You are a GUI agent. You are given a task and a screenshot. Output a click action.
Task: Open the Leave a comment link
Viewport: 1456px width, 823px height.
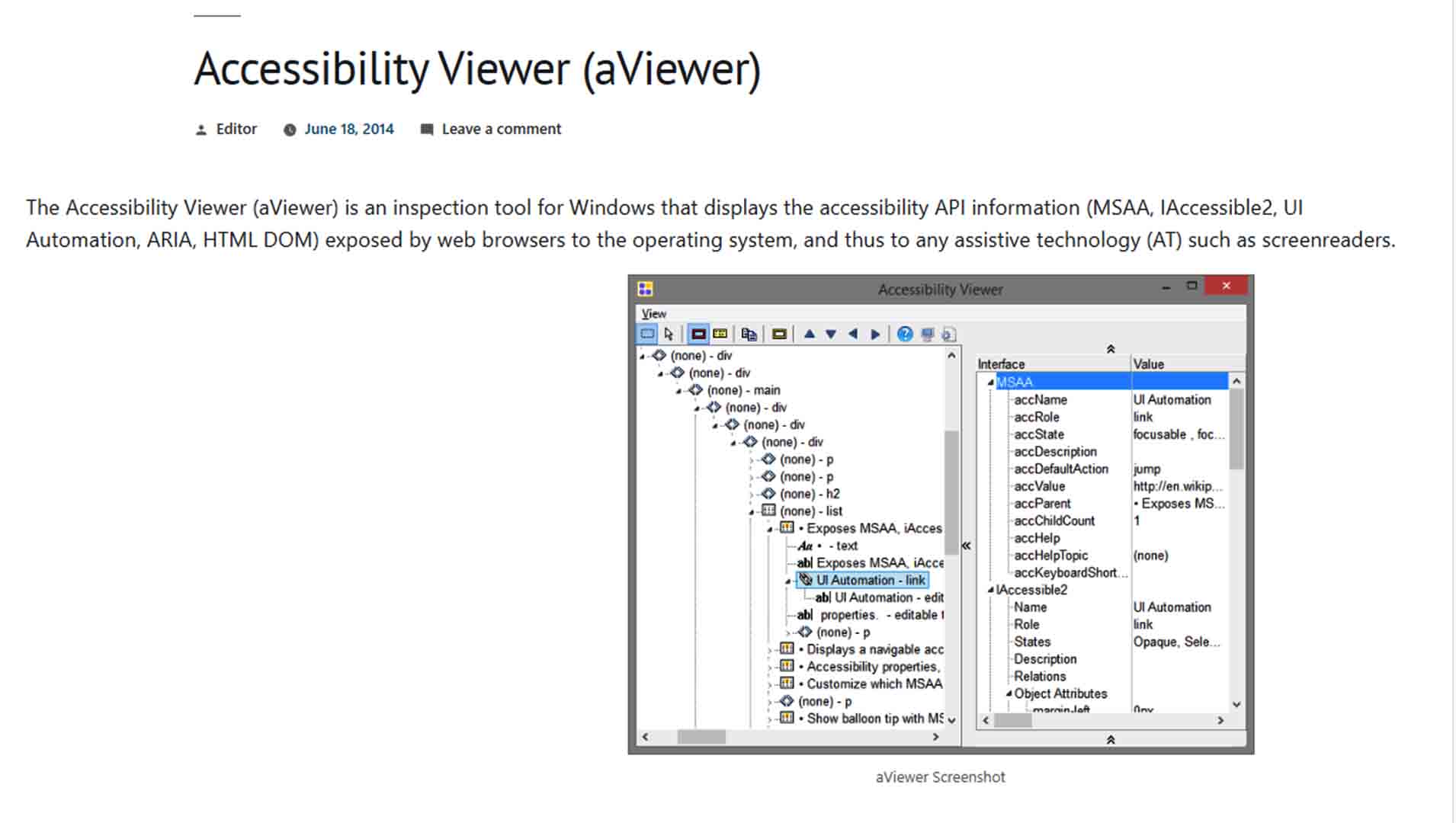click(x=501, y=129)
